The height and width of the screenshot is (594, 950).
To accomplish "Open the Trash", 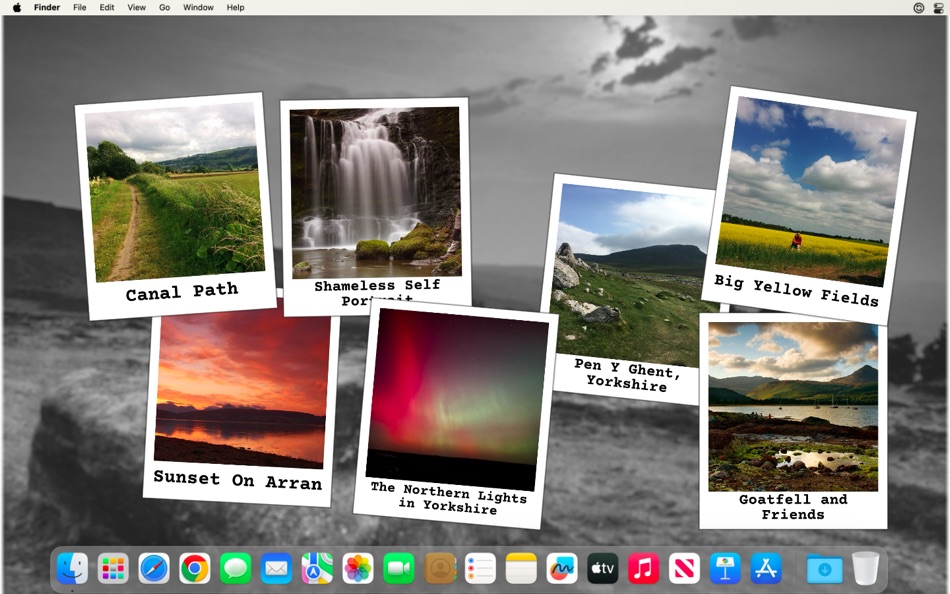I will 864,568.
